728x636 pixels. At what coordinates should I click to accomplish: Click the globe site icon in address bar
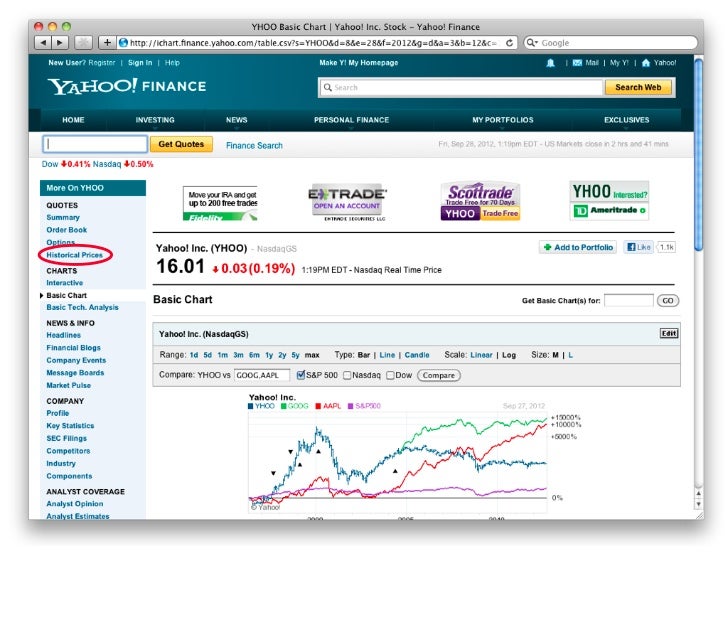[x=123, y=43]
